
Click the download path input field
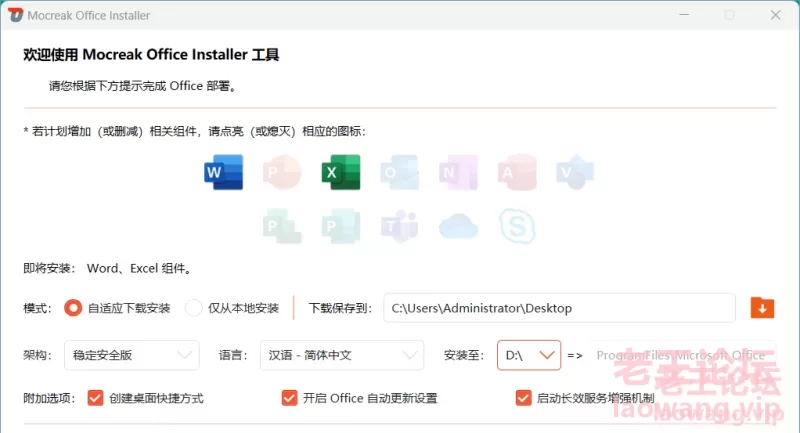click(559, 308)
